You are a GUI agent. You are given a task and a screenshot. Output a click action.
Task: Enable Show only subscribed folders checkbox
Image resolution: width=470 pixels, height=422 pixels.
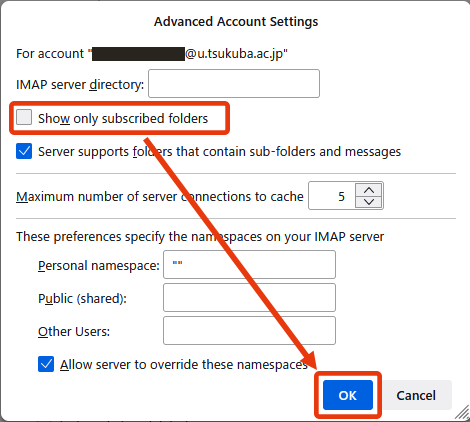pos(24,117)
